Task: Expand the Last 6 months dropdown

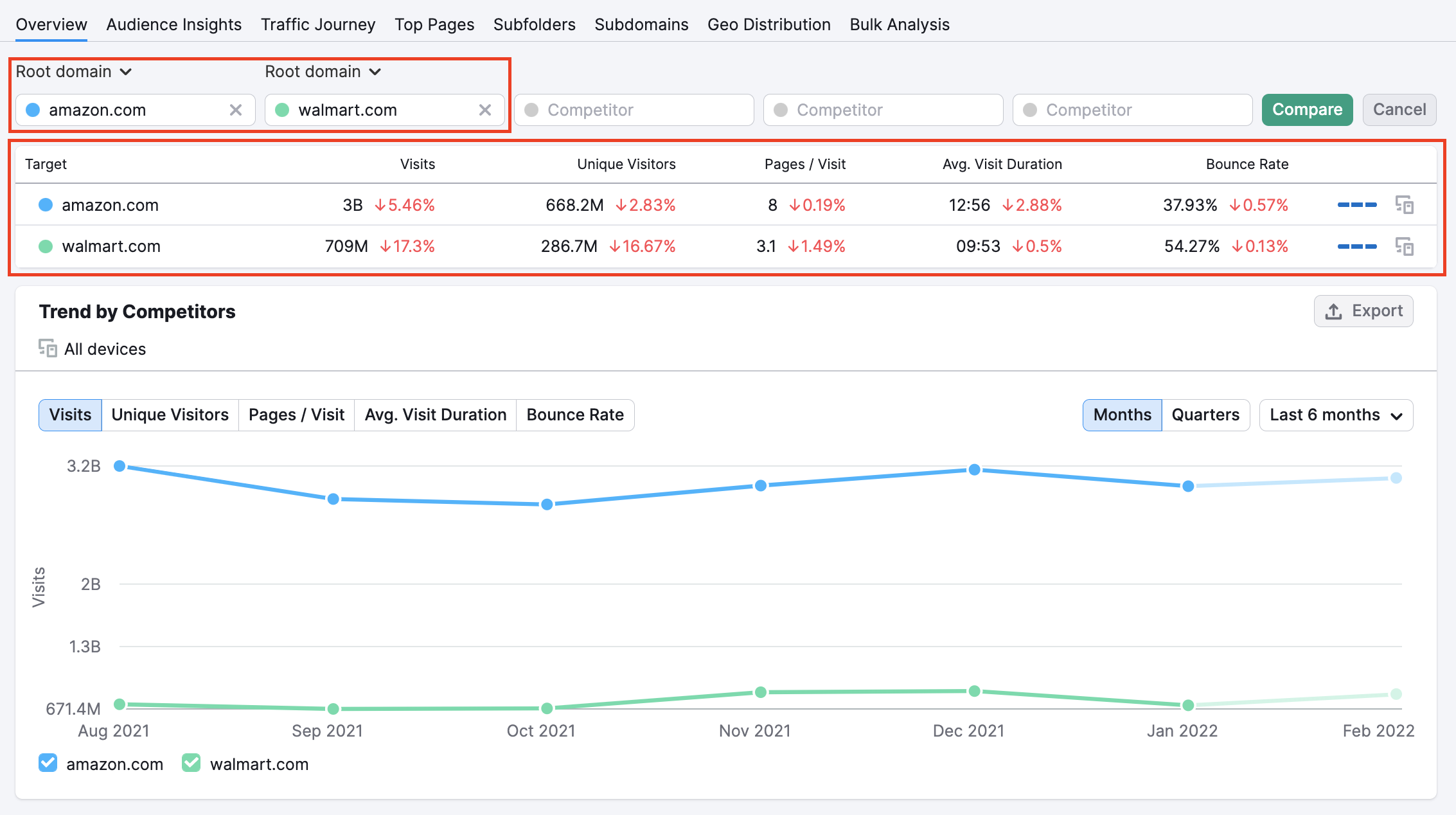Action: pos(1336,415)
